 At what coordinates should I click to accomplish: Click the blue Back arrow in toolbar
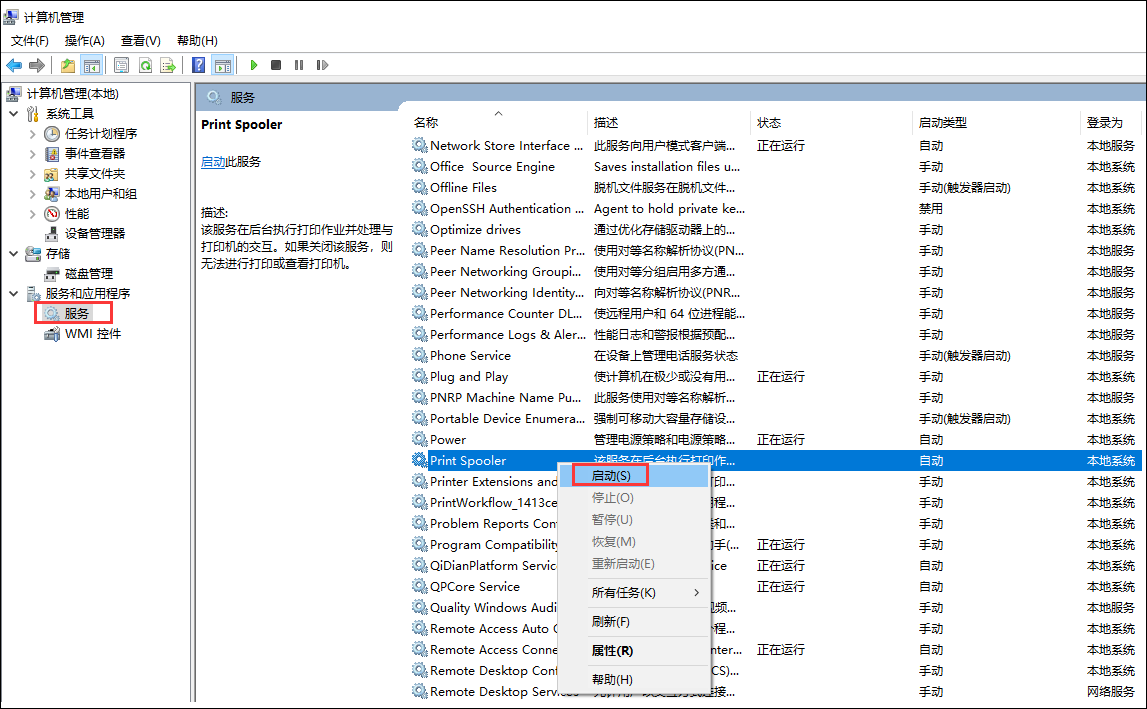click(14, 65)
